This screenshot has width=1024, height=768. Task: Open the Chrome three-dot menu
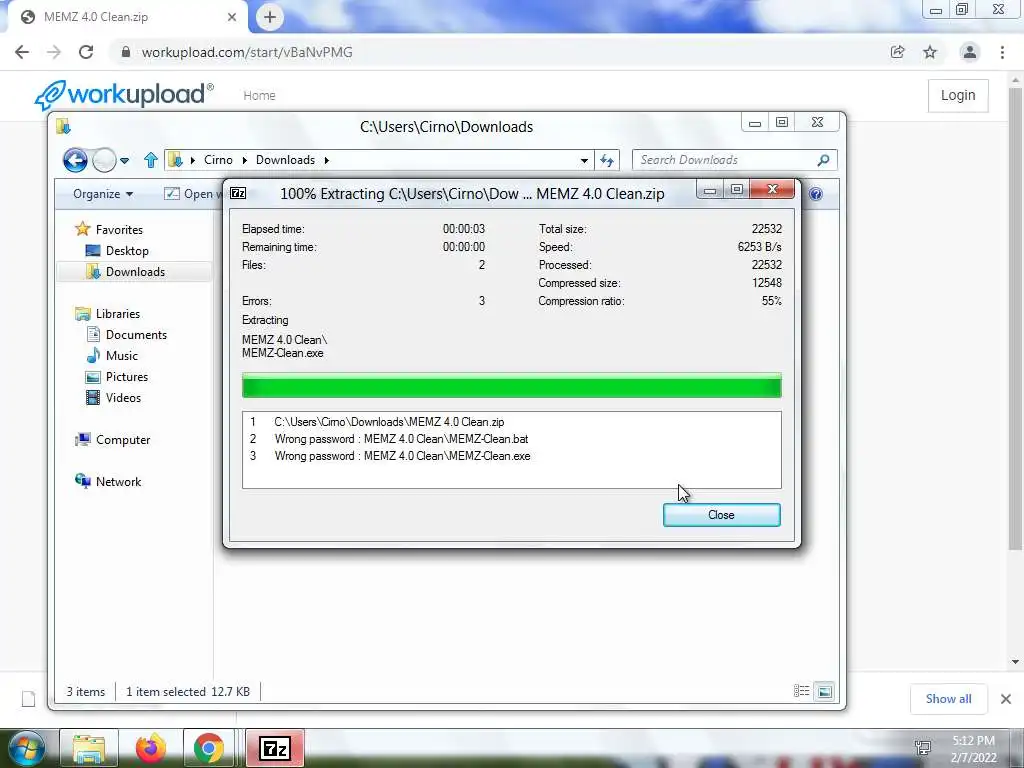coord(1002,52)
